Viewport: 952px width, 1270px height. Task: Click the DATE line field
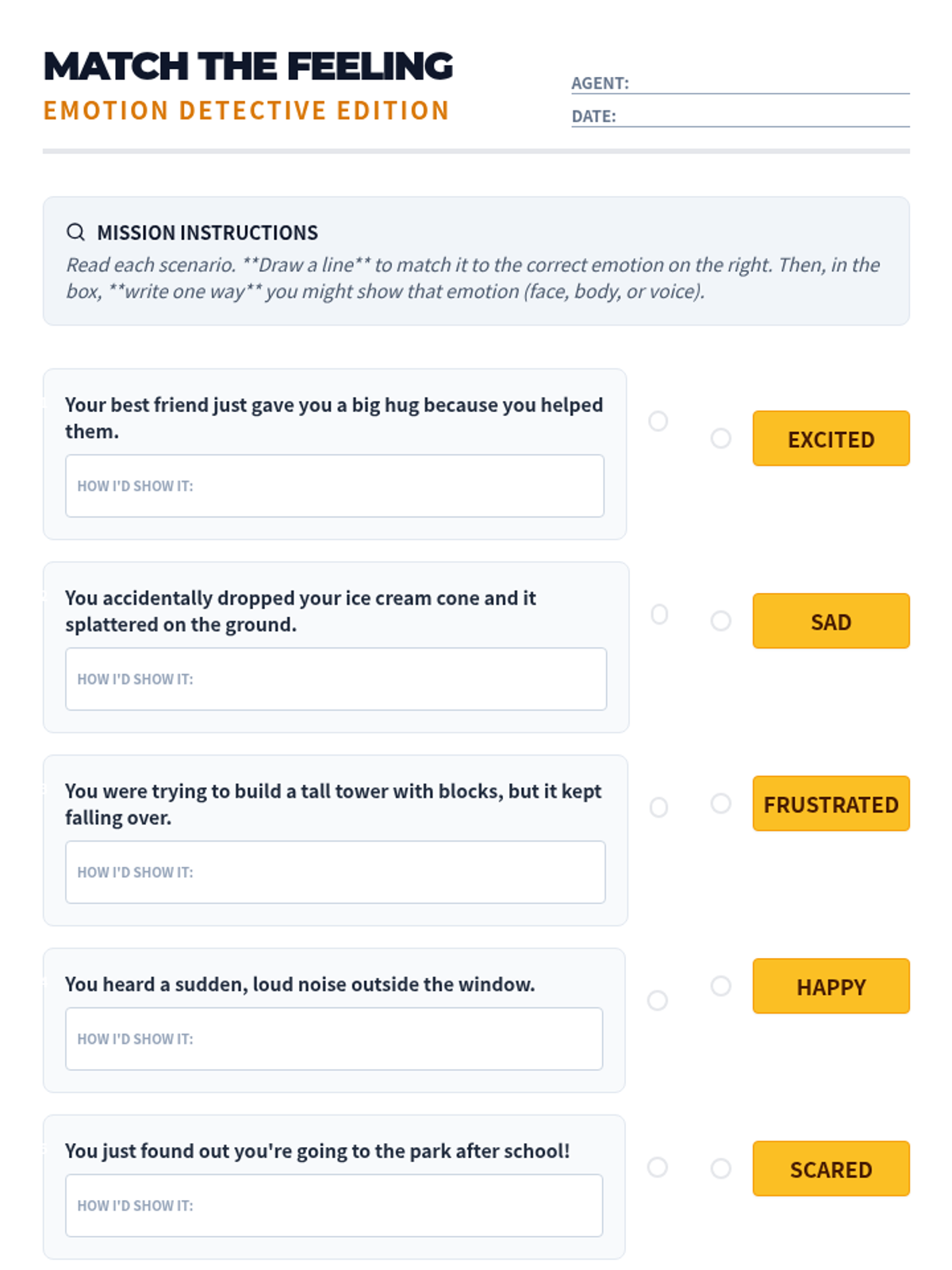762,117
